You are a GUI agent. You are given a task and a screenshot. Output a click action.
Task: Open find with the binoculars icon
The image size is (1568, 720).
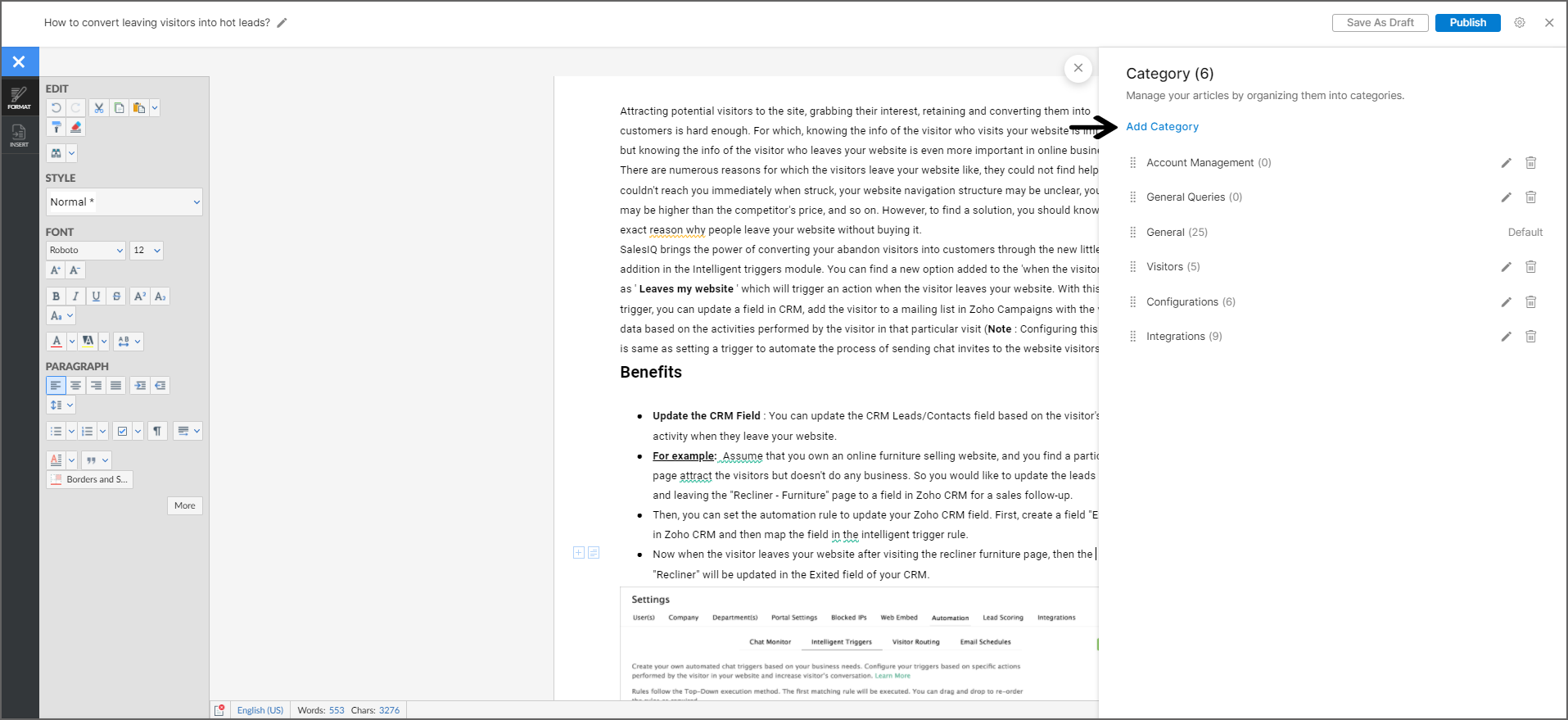click(x=56, y=153)
